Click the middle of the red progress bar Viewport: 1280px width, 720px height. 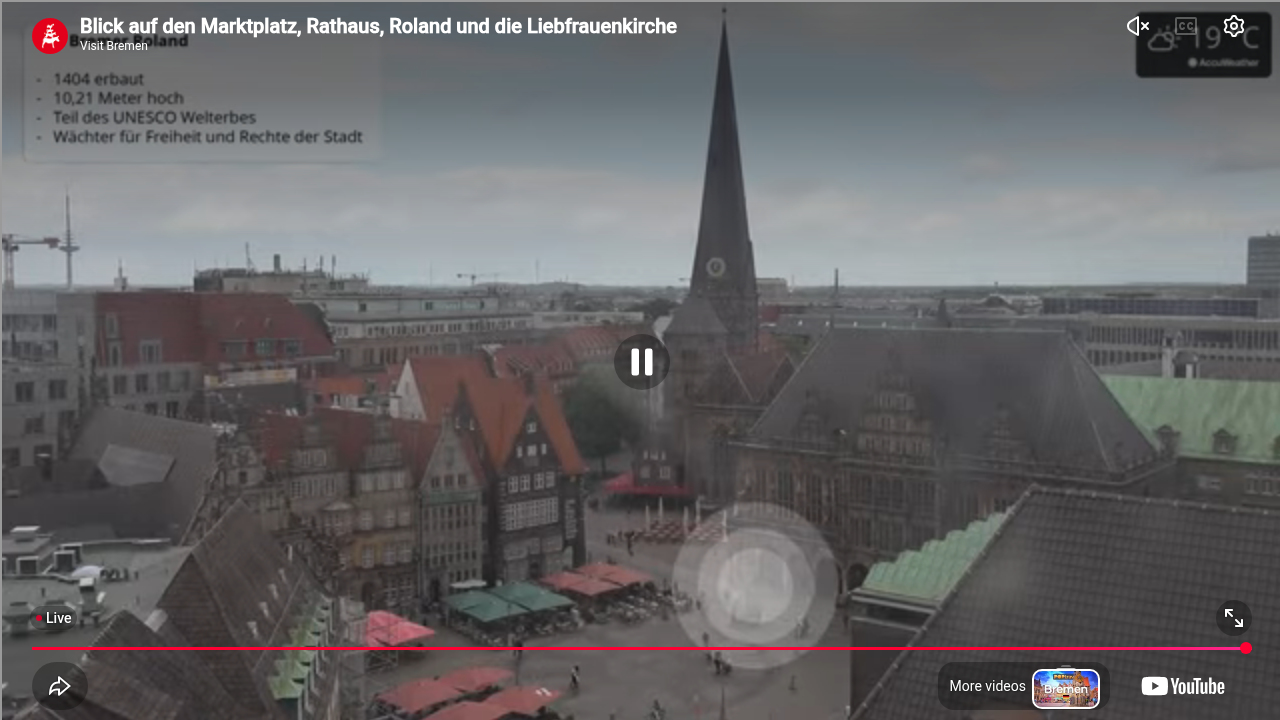[x=639, y=648]
